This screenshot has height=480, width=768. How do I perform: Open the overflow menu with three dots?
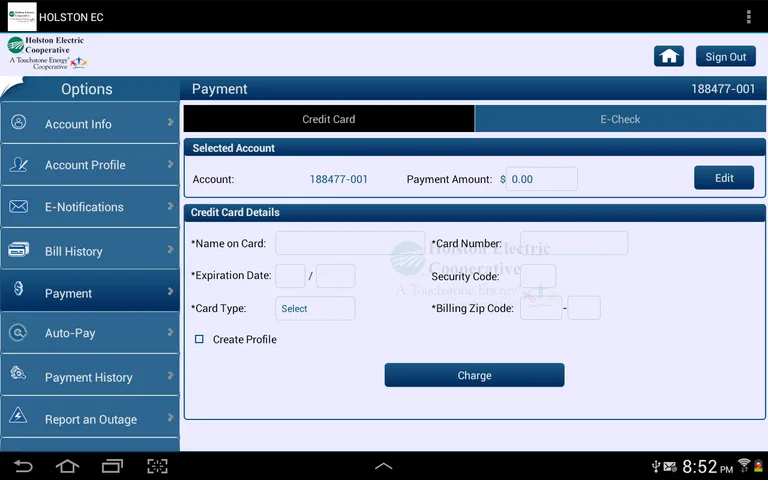(748, 17)
